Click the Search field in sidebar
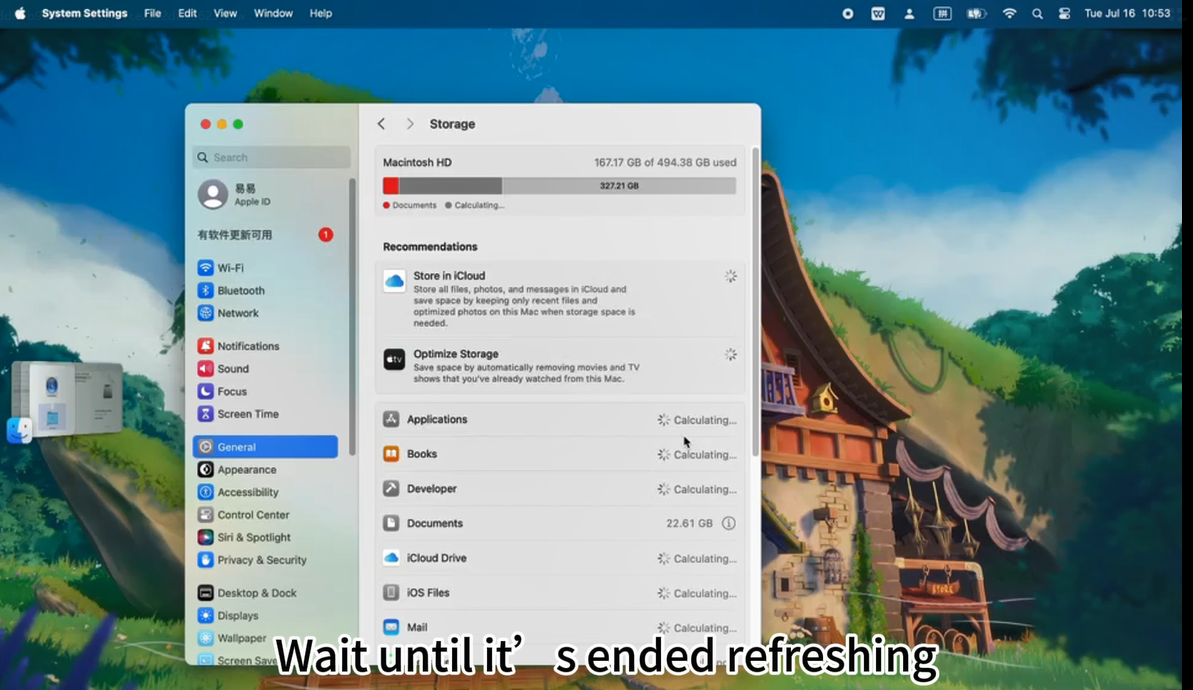This screenshot has height=690, width=1193. tap(272, 157)
